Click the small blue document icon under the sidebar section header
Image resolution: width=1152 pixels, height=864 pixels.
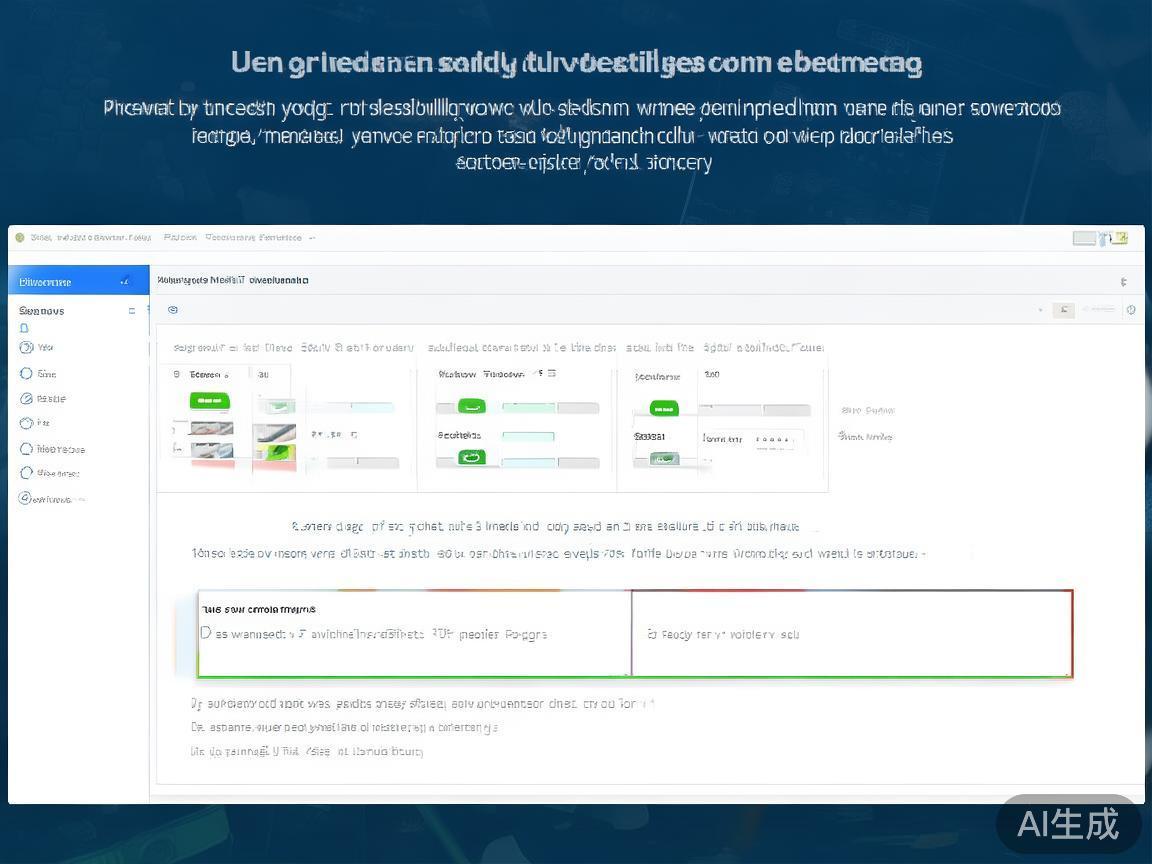click(x=25, y=328)
